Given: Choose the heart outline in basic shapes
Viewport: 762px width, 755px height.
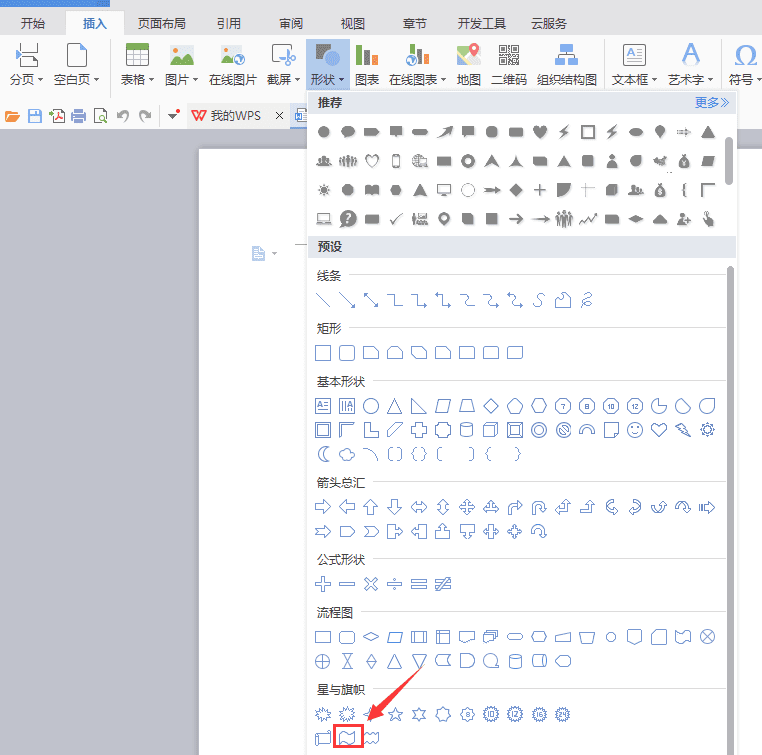Looking at the screenshot, I should tap(659, 430).
